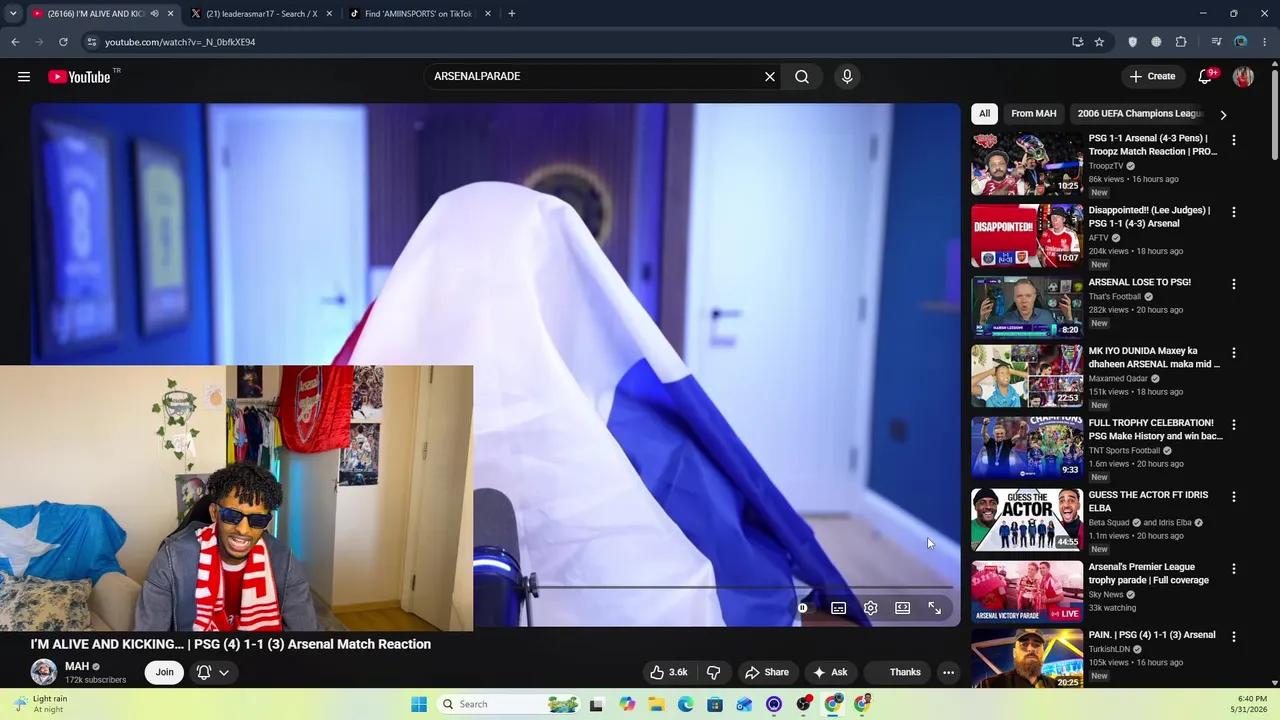1280x720 pixels.
Task: Show more filter chips with the arrow
Action: (x=1223, y=115)
